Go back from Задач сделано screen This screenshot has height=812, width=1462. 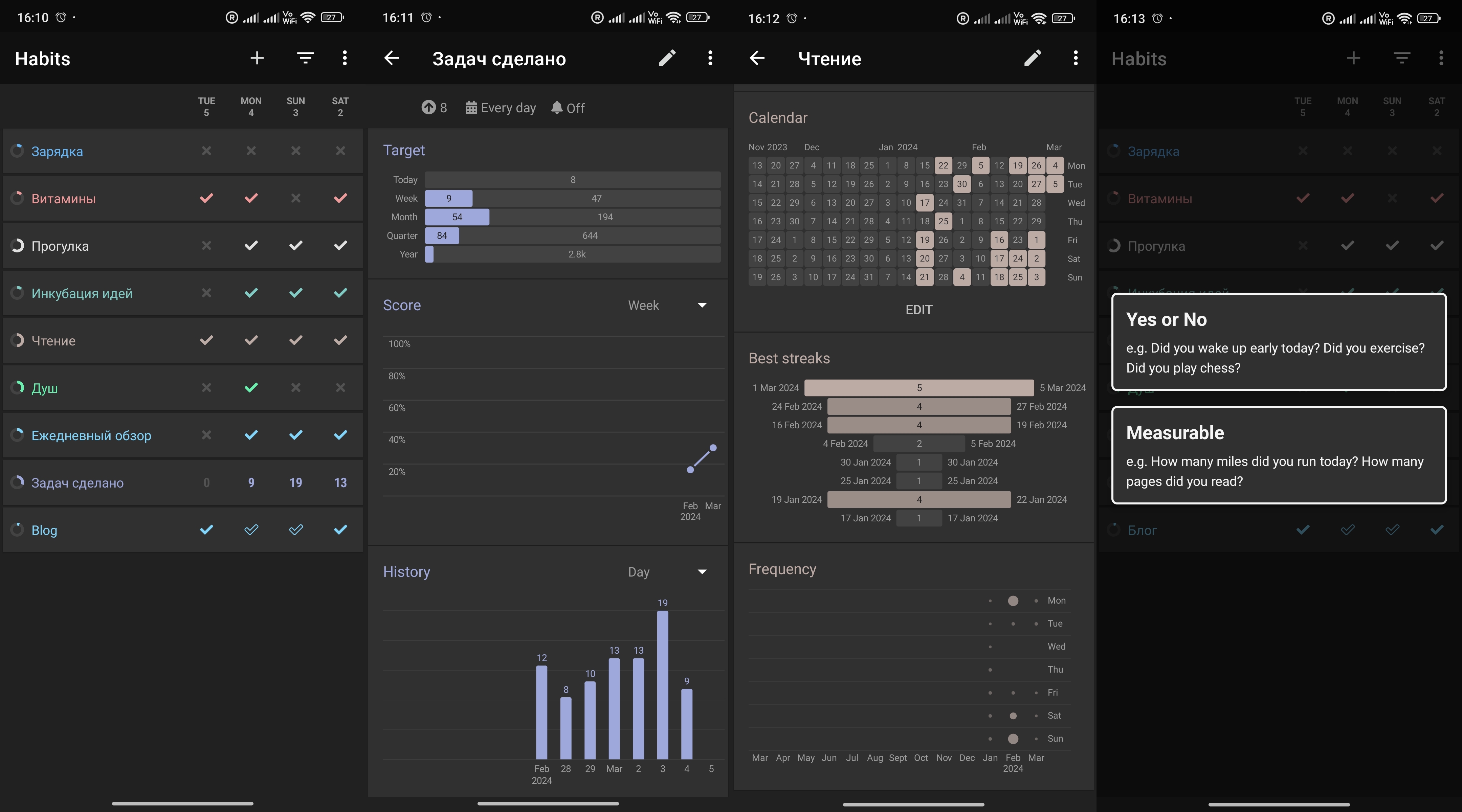click(392, 58)
